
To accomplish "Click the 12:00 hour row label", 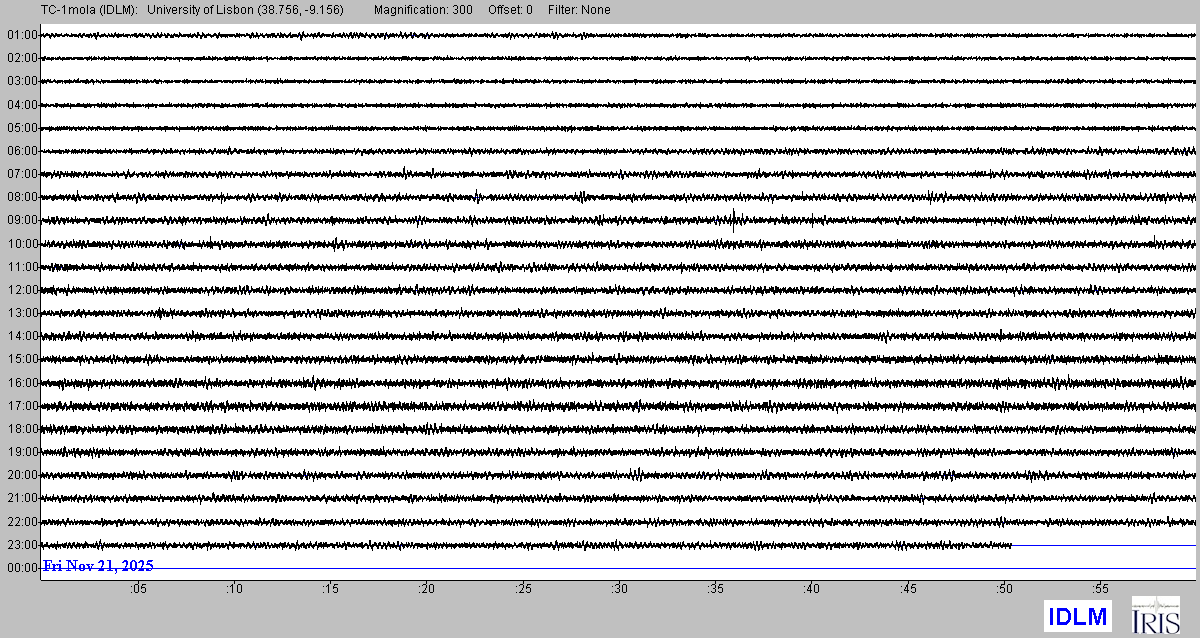I will (21, 290).
